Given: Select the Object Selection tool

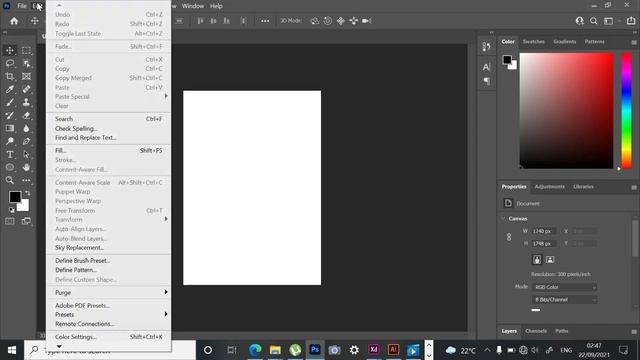Looking at the screenshot, I should [x=26, y=63].
